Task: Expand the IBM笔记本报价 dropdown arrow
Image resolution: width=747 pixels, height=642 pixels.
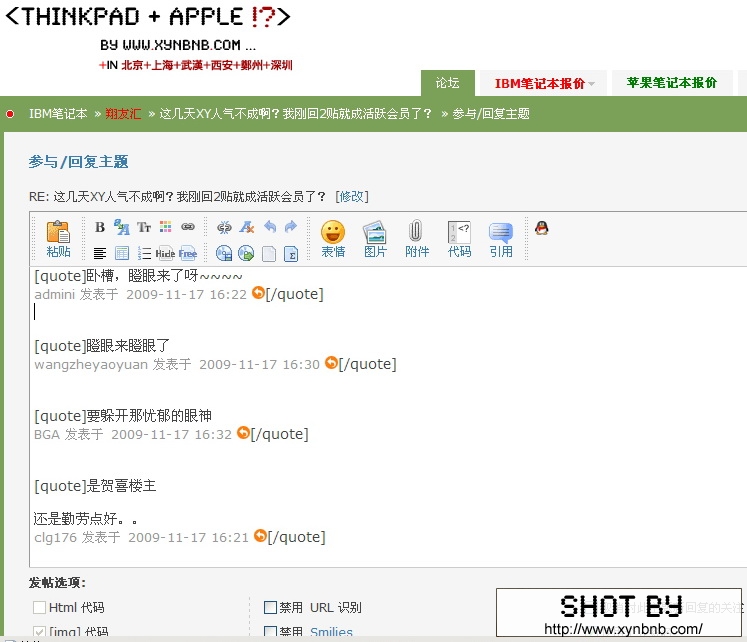Action: [592, 84]
